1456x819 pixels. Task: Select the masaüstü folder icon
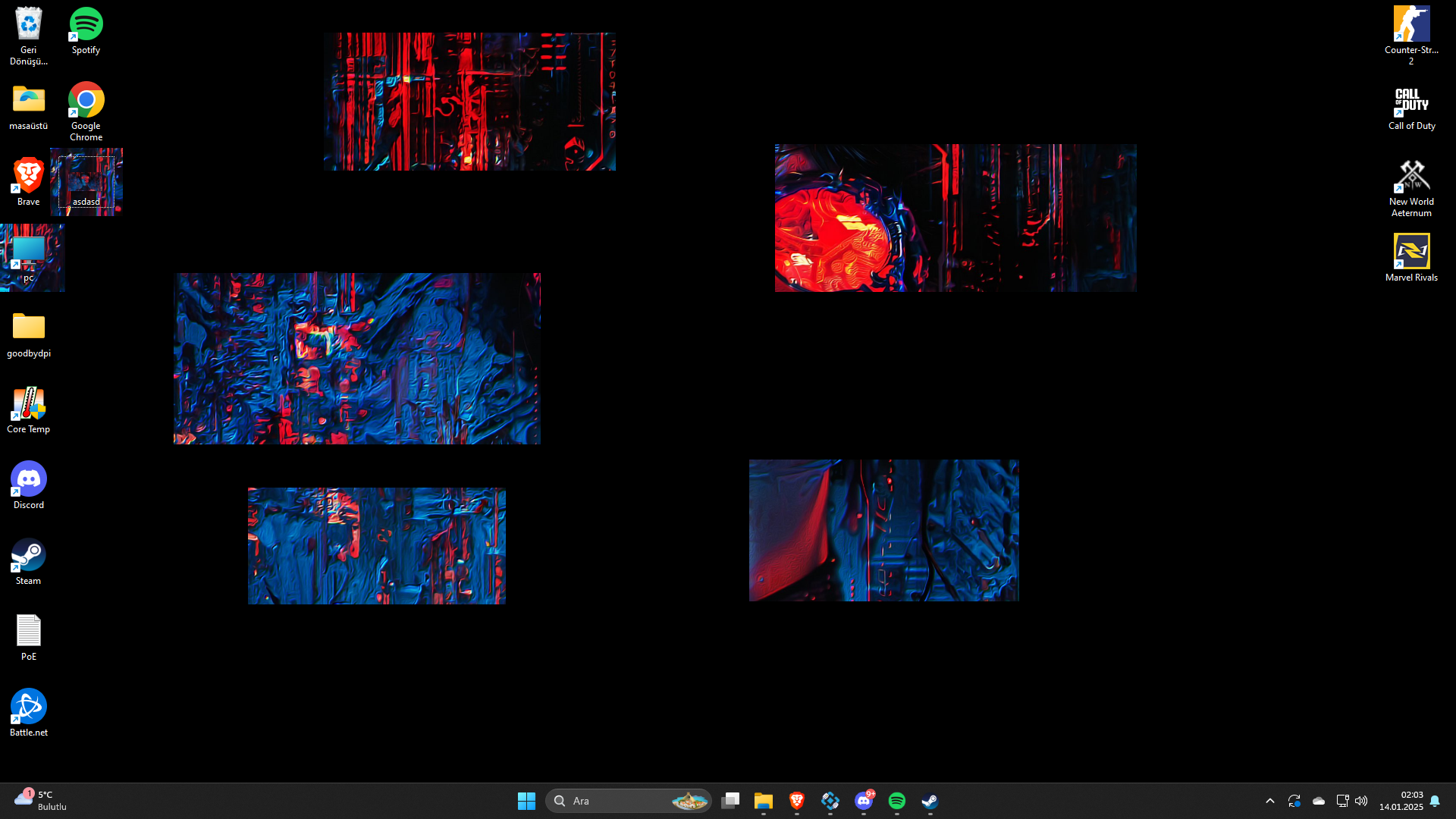click(28, 107)
